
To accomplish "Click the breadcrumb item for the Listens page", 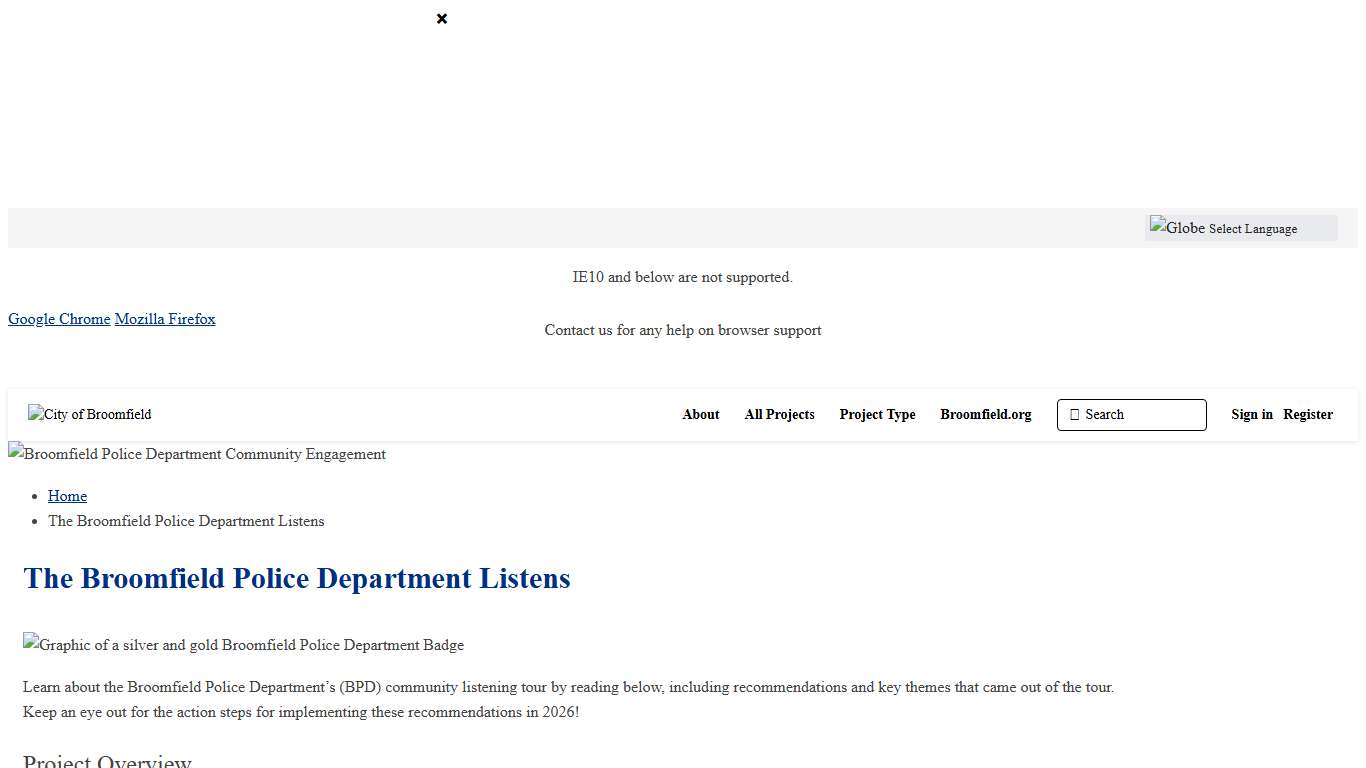I will coord(186,521).
